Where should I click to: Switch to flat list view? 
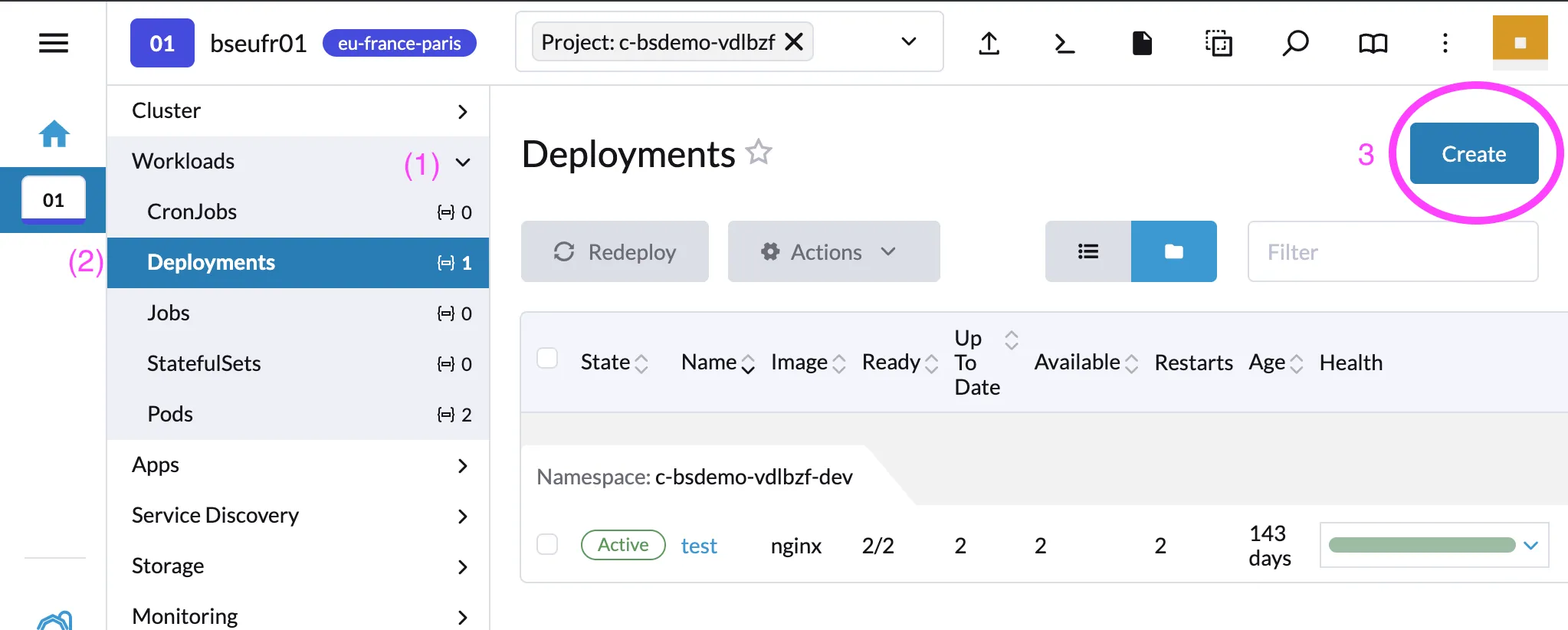click(1087, 251)
